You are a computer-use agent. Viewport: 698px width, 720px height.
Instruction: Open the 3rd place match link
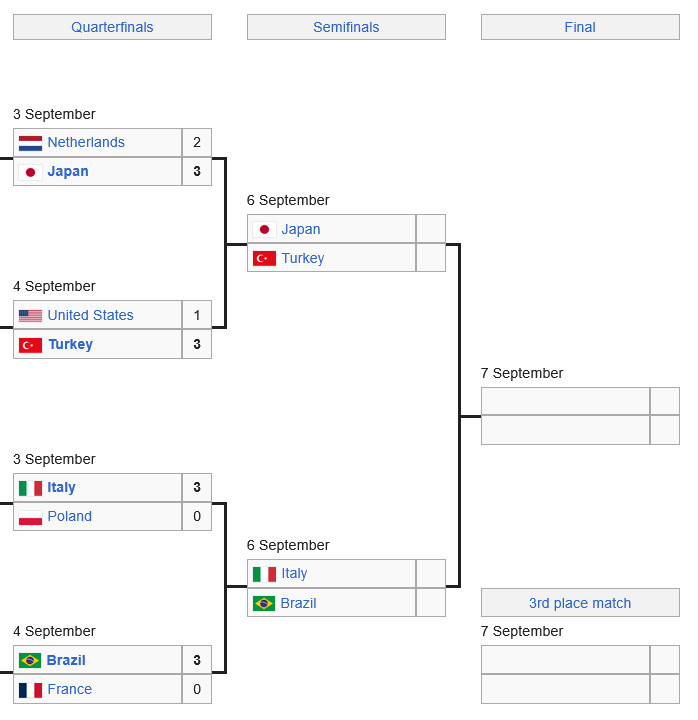click(580, 603)
